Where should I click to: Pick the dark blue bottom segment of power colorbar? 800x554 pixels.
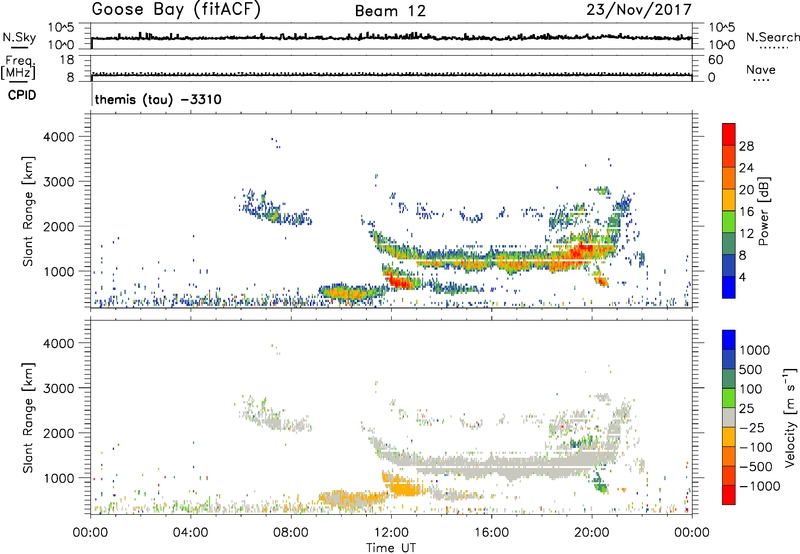[x=729, y=287]
